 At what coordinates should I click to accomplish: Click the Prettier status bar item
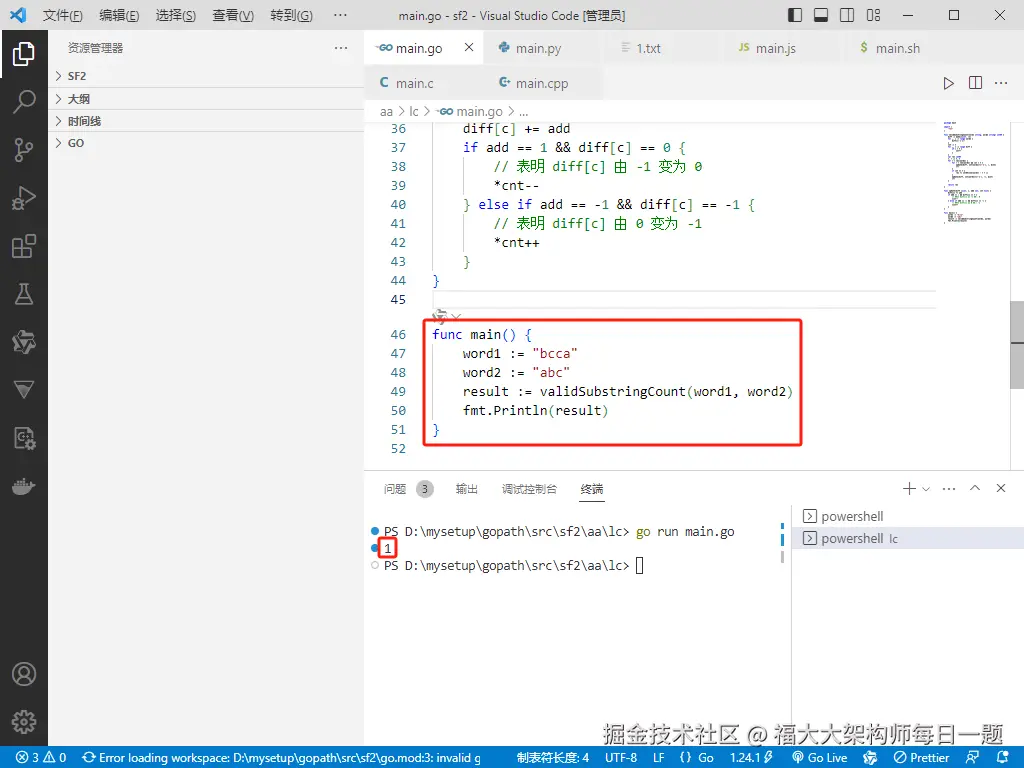[x=921, y=758]
